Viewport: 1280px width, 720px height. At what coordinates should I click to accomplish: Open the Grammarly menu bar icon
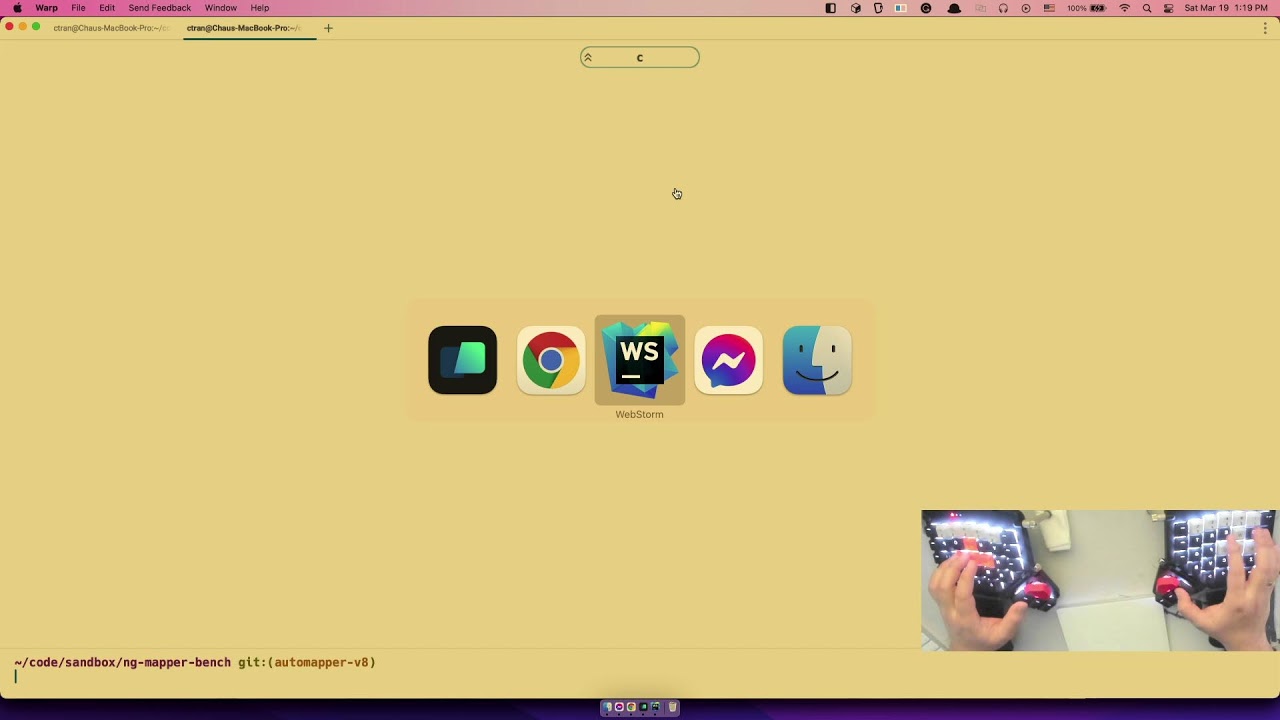(926, 8)
